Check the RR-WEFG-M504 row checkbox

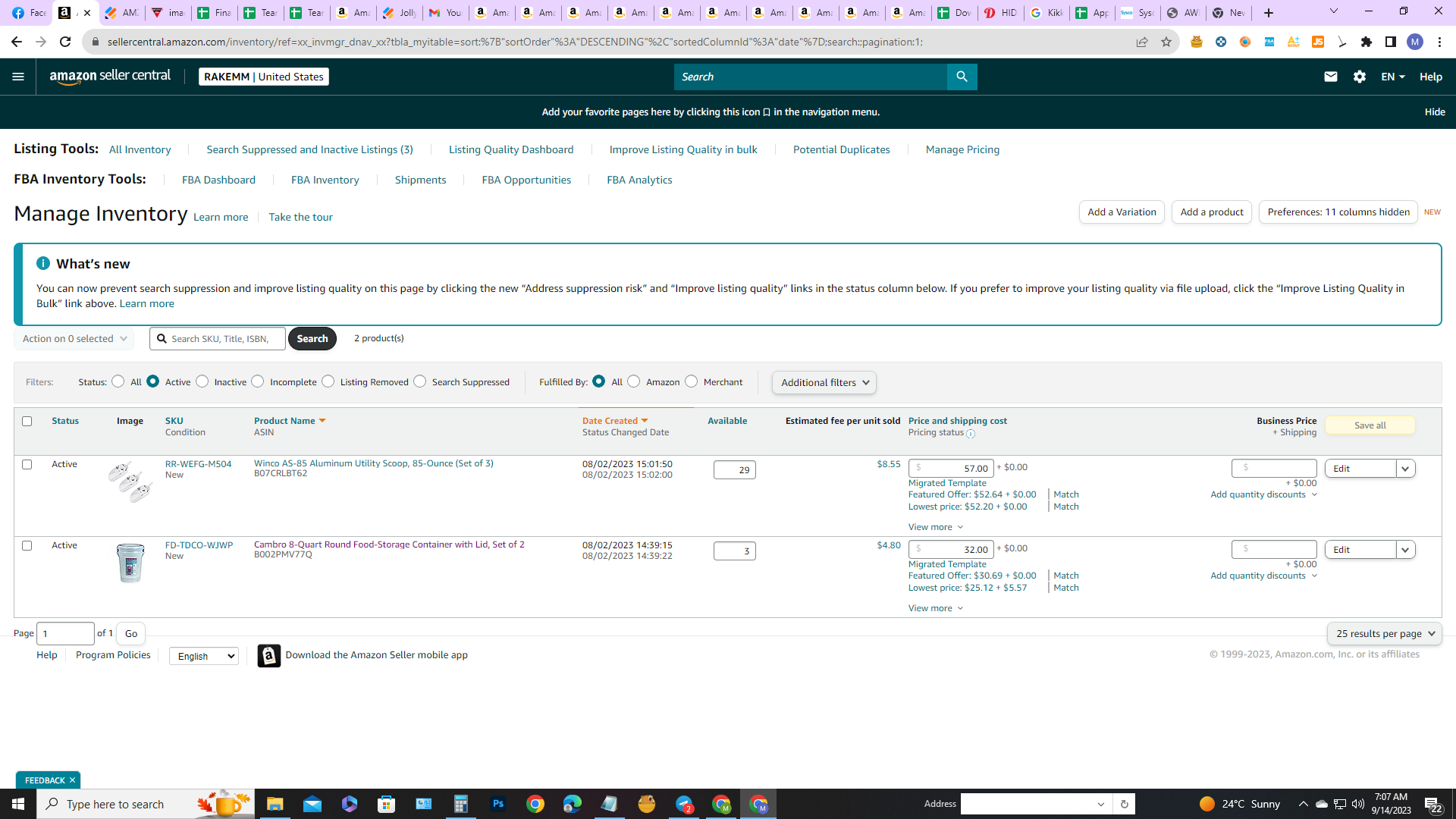tap(27, 464)
